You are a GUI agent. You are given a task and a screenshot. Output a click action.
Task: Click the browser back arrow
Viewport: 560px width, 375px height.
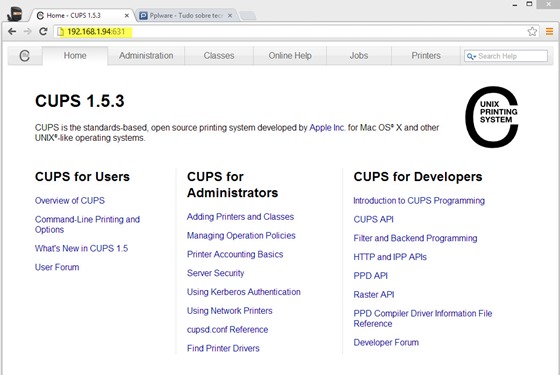pos(12,31)
